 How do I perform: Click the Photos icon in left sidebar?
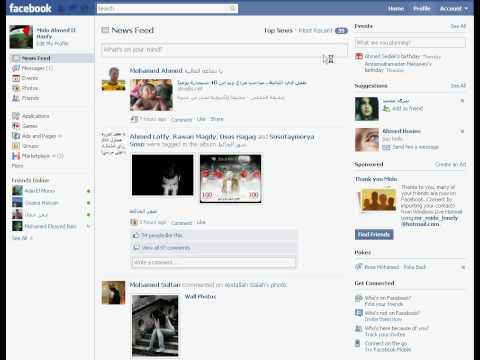pyautogui.click(x=16, y=88)
